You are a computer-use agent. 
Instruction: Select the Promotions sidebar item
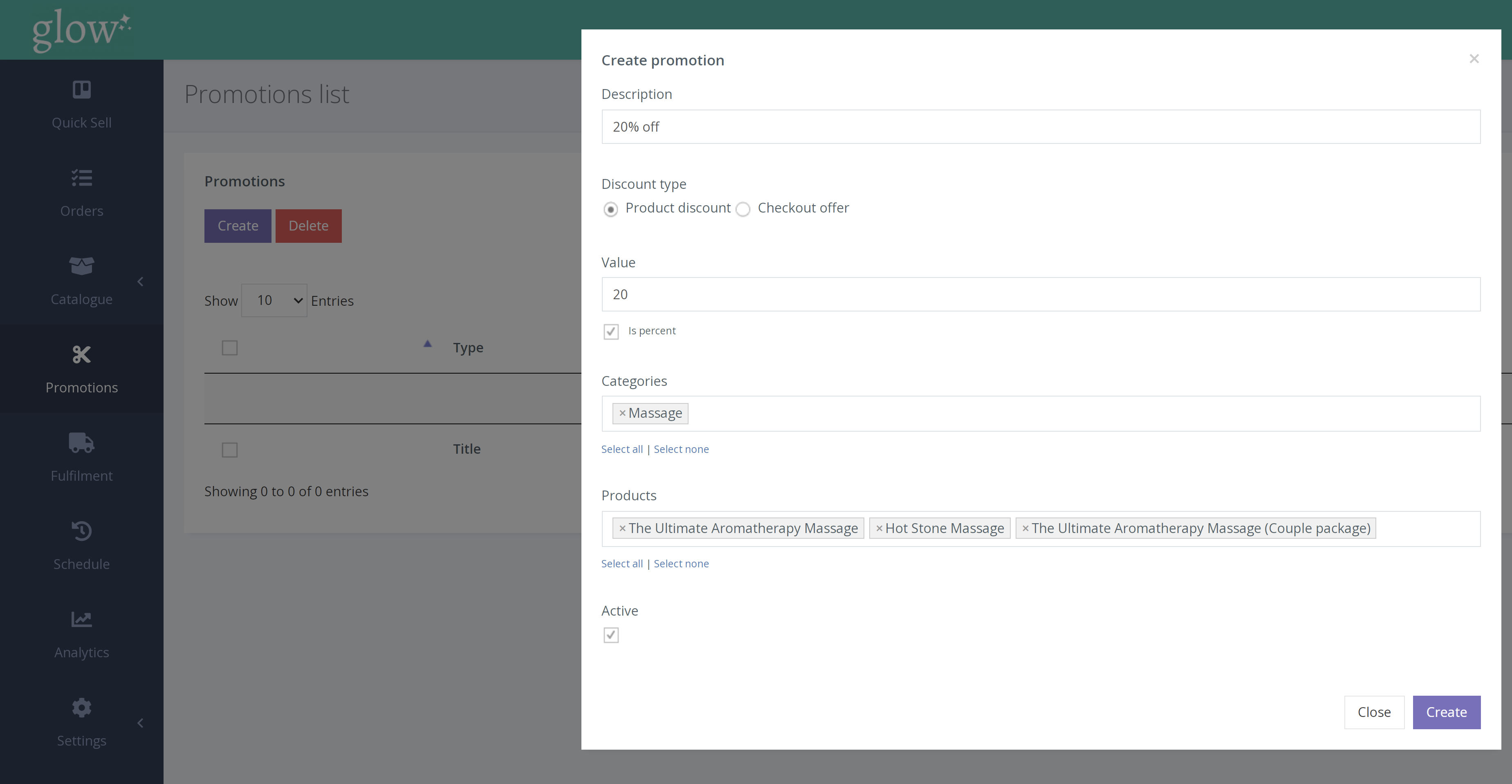click(x=82, y=369)
